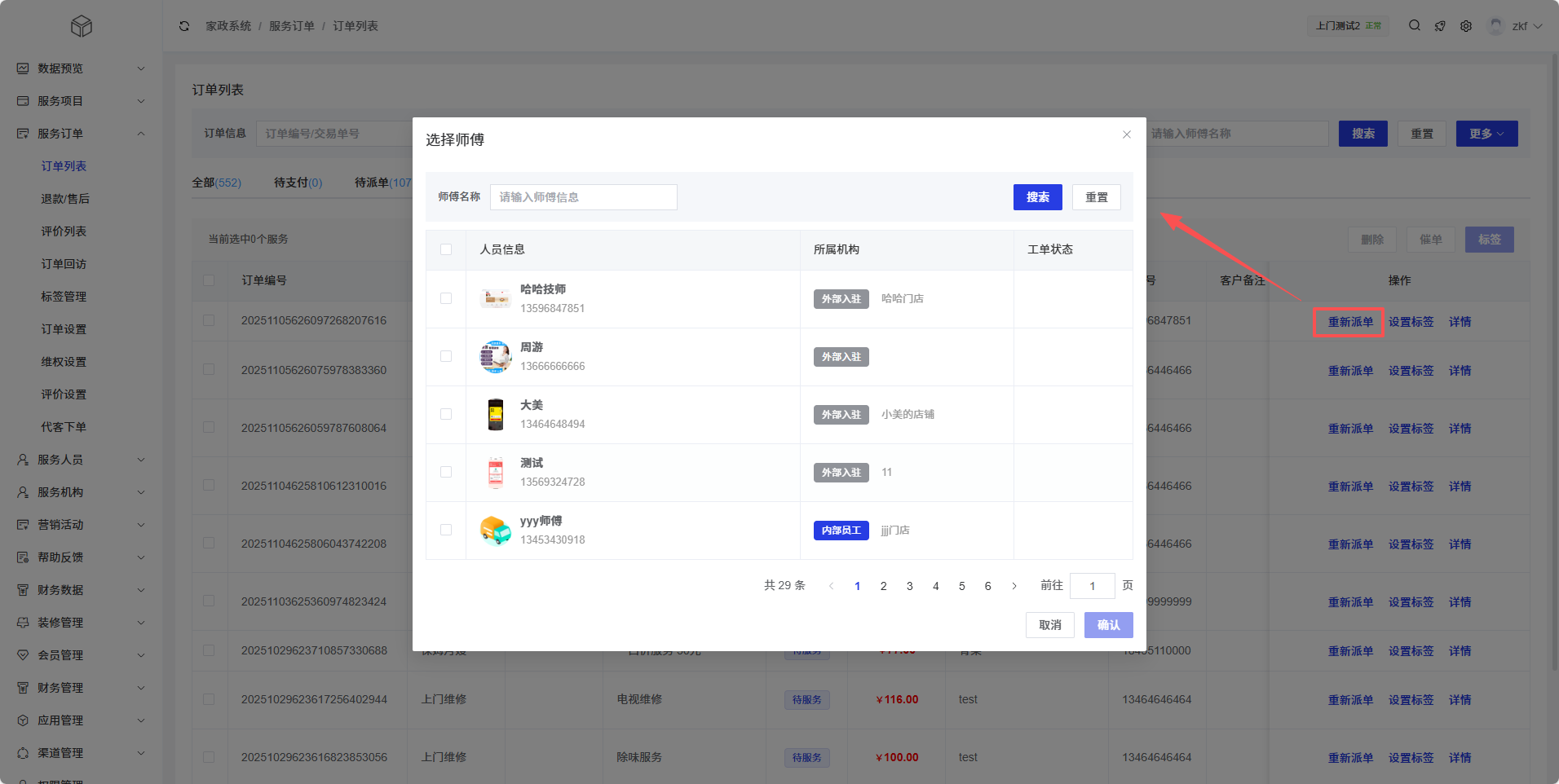Screen dimensions: 1559x784
Task: Check the box for 测试
Action: (446, 472)
